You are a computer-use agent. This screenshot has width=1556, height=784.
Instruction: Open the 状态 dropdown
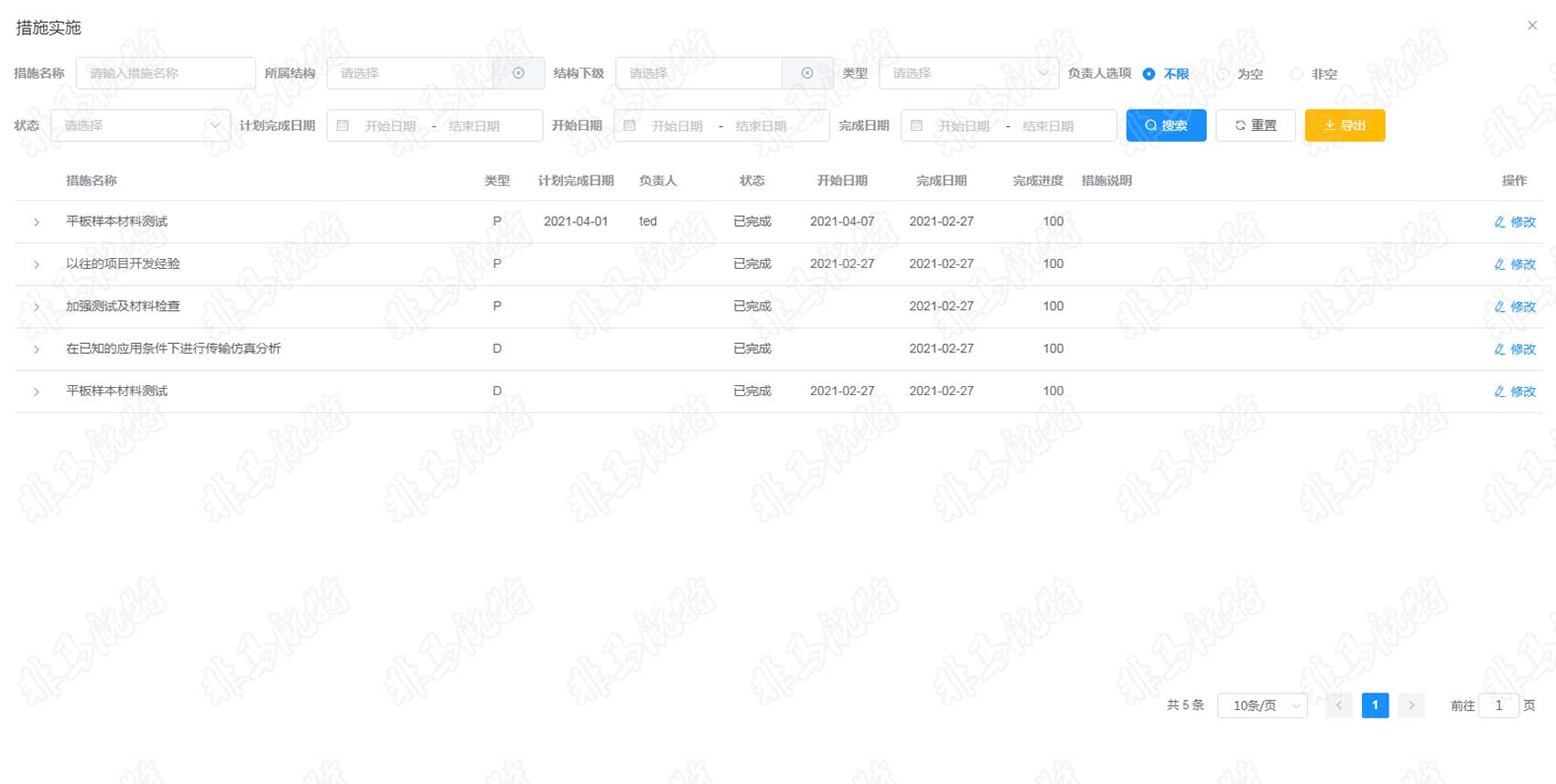coord(140,125)
